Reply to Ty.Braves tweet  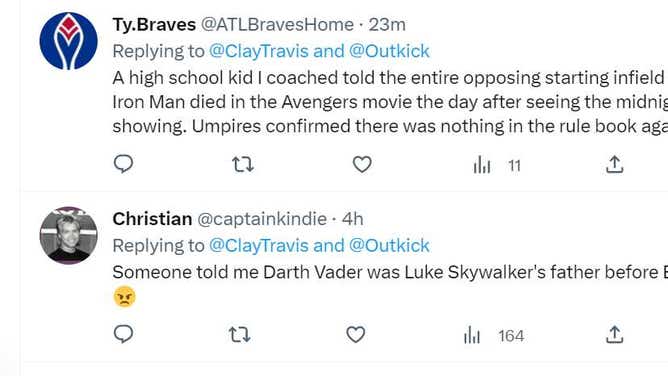pyautogui.click(x=124, y=164)
